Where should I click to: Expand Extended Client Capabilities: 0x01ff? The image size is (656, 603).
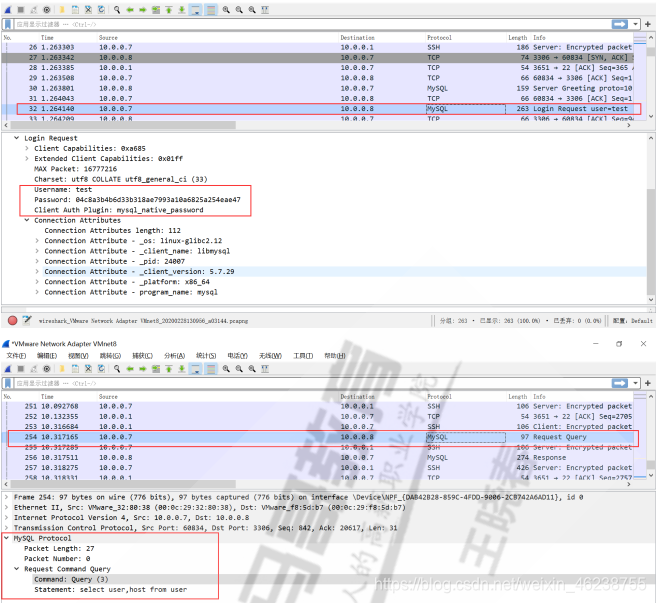27,159
